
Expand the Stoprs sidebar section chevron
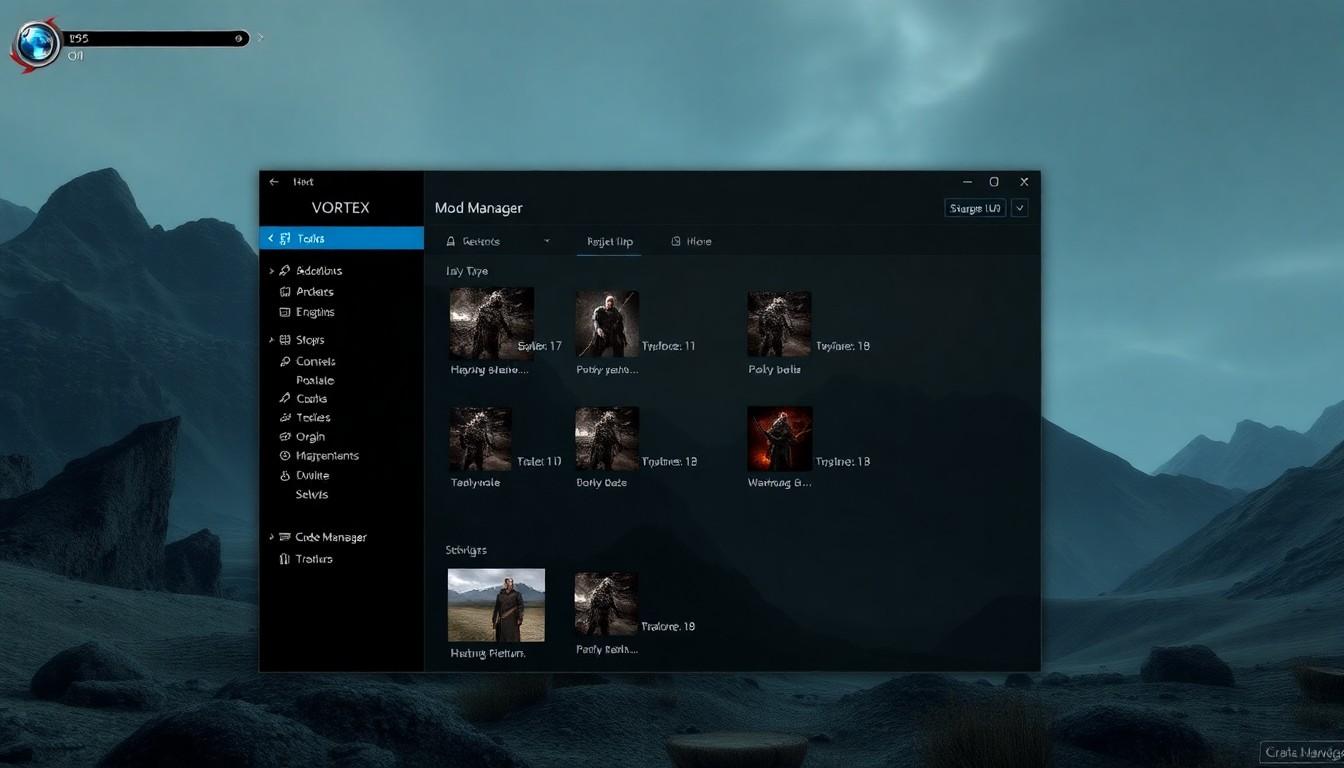(271, 340)
